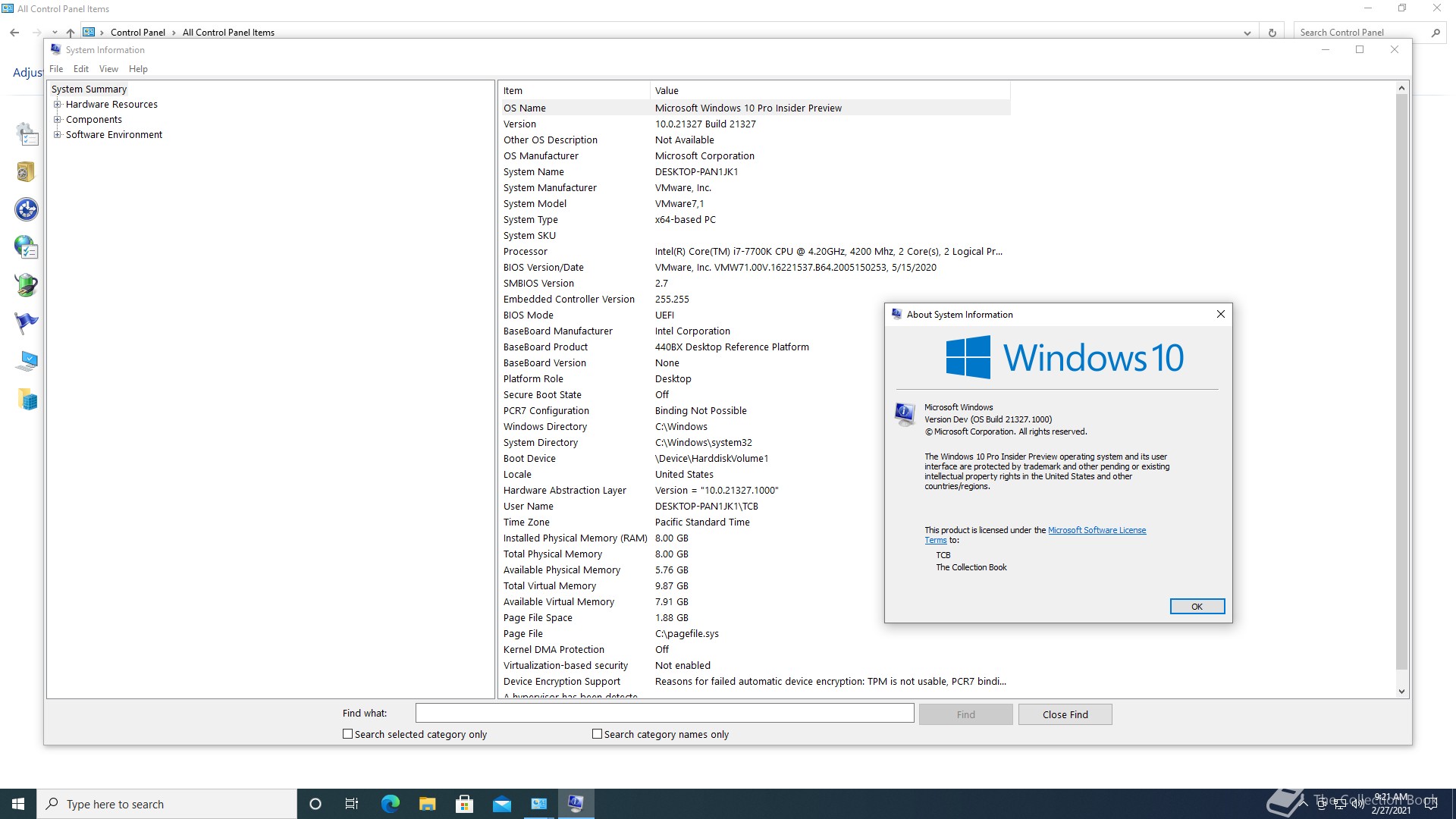Screen dimensions: 1456x819
Task: Click the Find button
Action: click(x=965, y=714)
